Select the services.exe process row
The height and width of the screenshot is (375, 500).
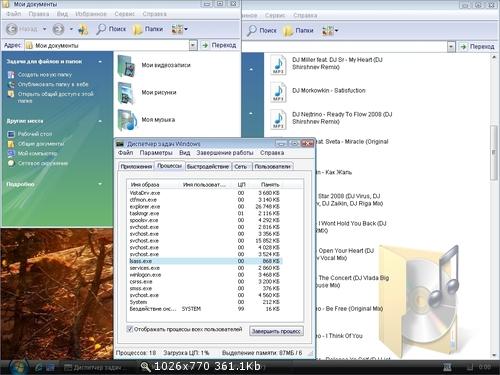tap(205, 268)
